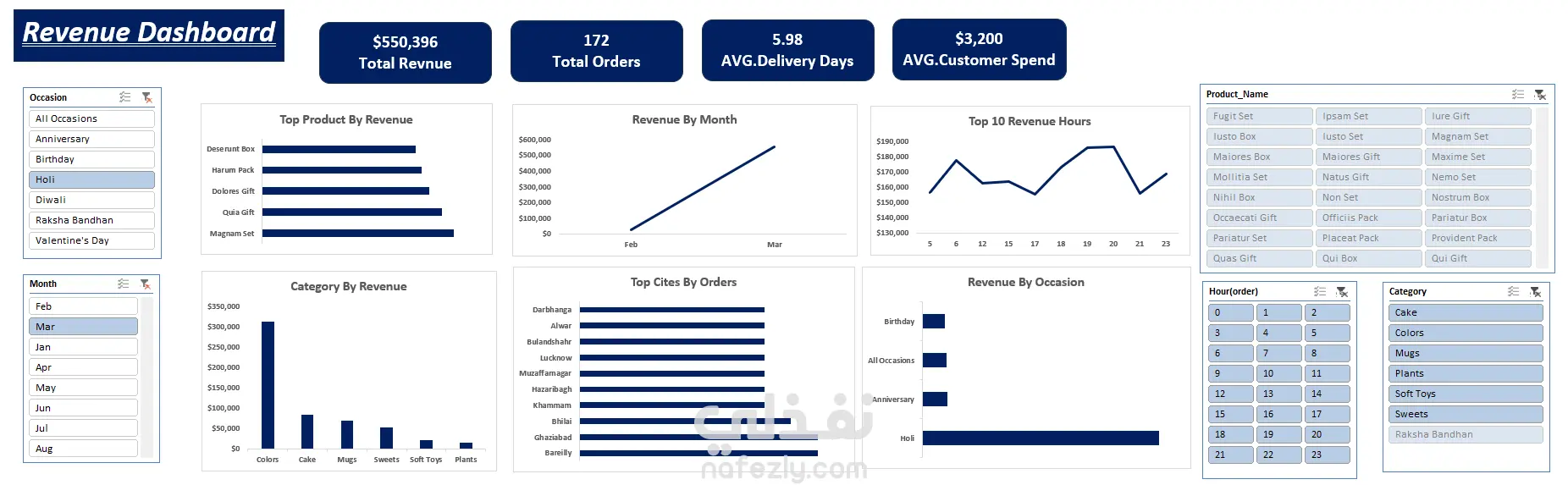This screenshot has width=1568, height=485.
Task: Click the Bareilly bar in Top Cites chart
Action: [x=698, y=453]
